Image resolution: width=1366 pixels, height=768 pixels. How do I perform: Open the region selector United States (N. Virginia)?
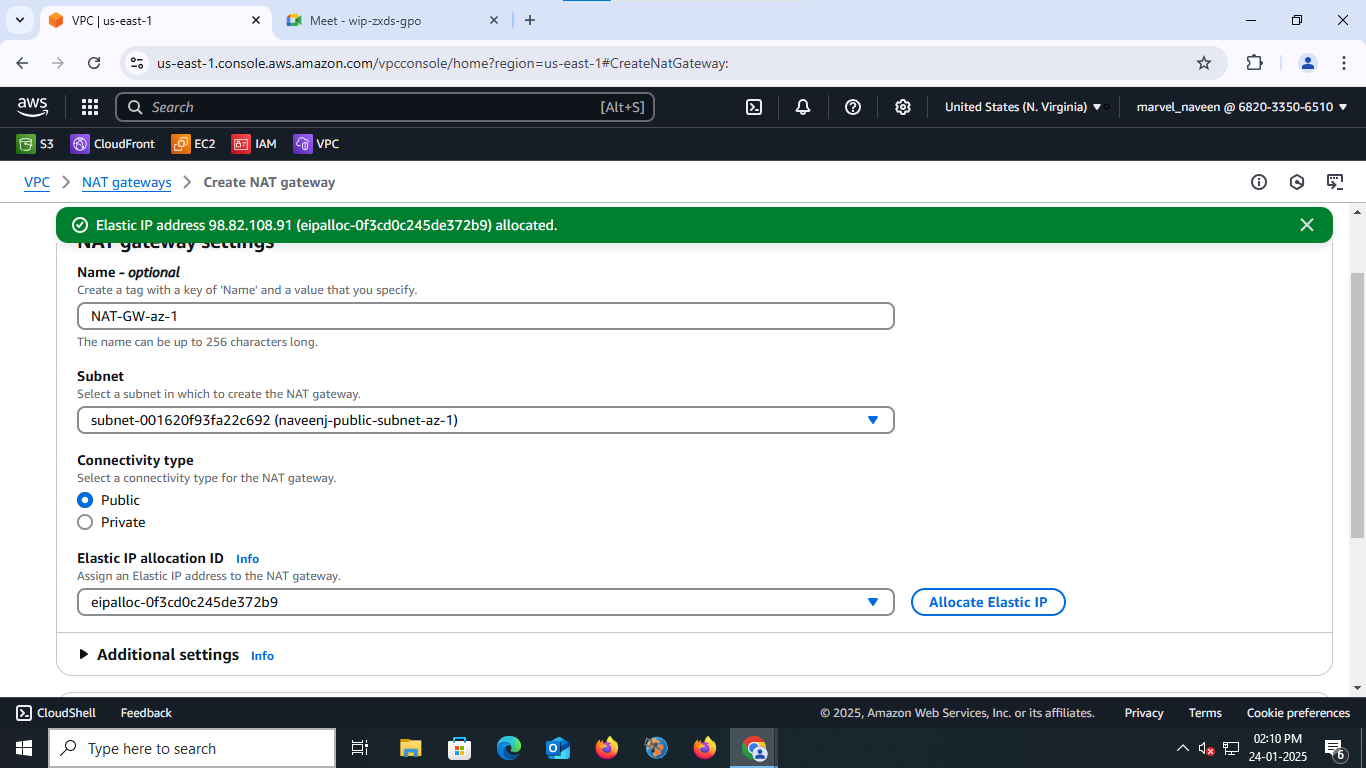[x=1023, y=107]
